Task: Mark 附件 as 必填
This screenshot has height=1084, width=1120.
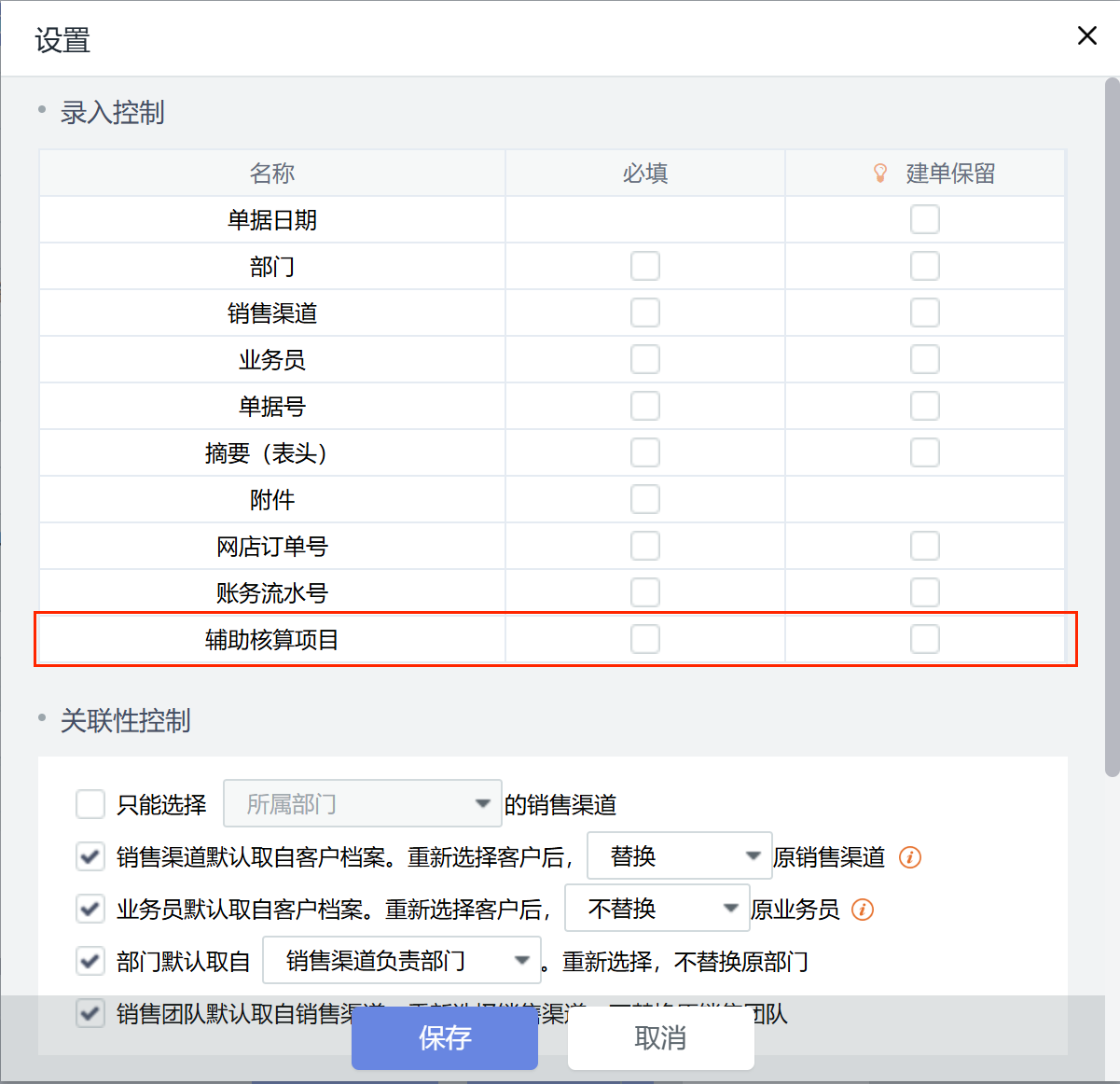Action: point(644,499)
